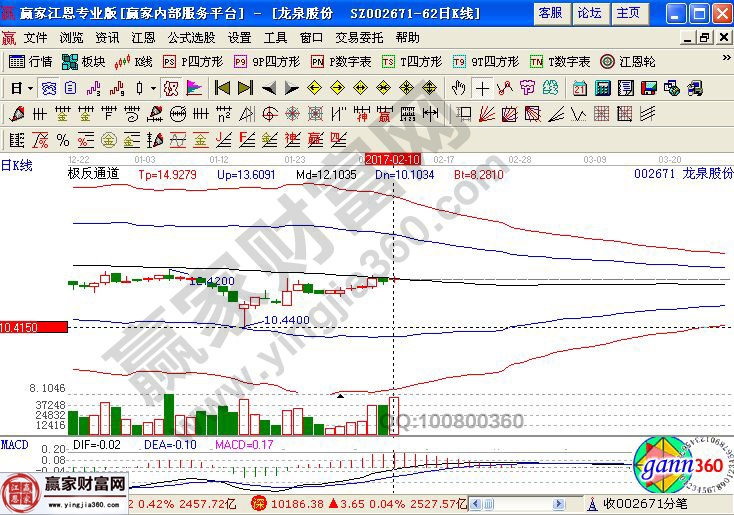The width and height of the screenshot is (734, 515).
Task: Click the calculator icon
Action: [602, 88]
